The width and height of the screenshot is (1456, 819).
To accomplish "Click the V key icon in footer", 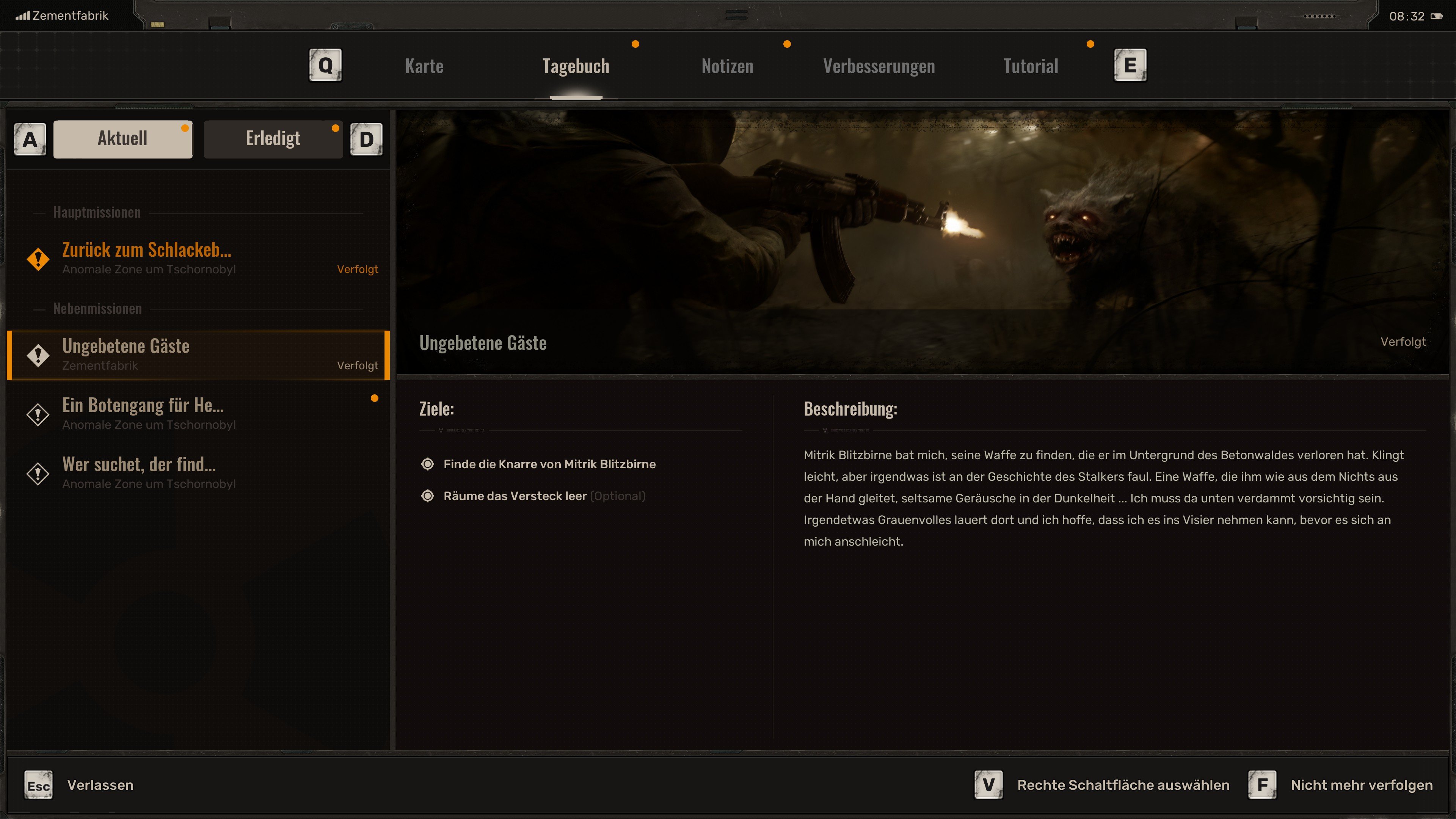I will click(988, 785).
